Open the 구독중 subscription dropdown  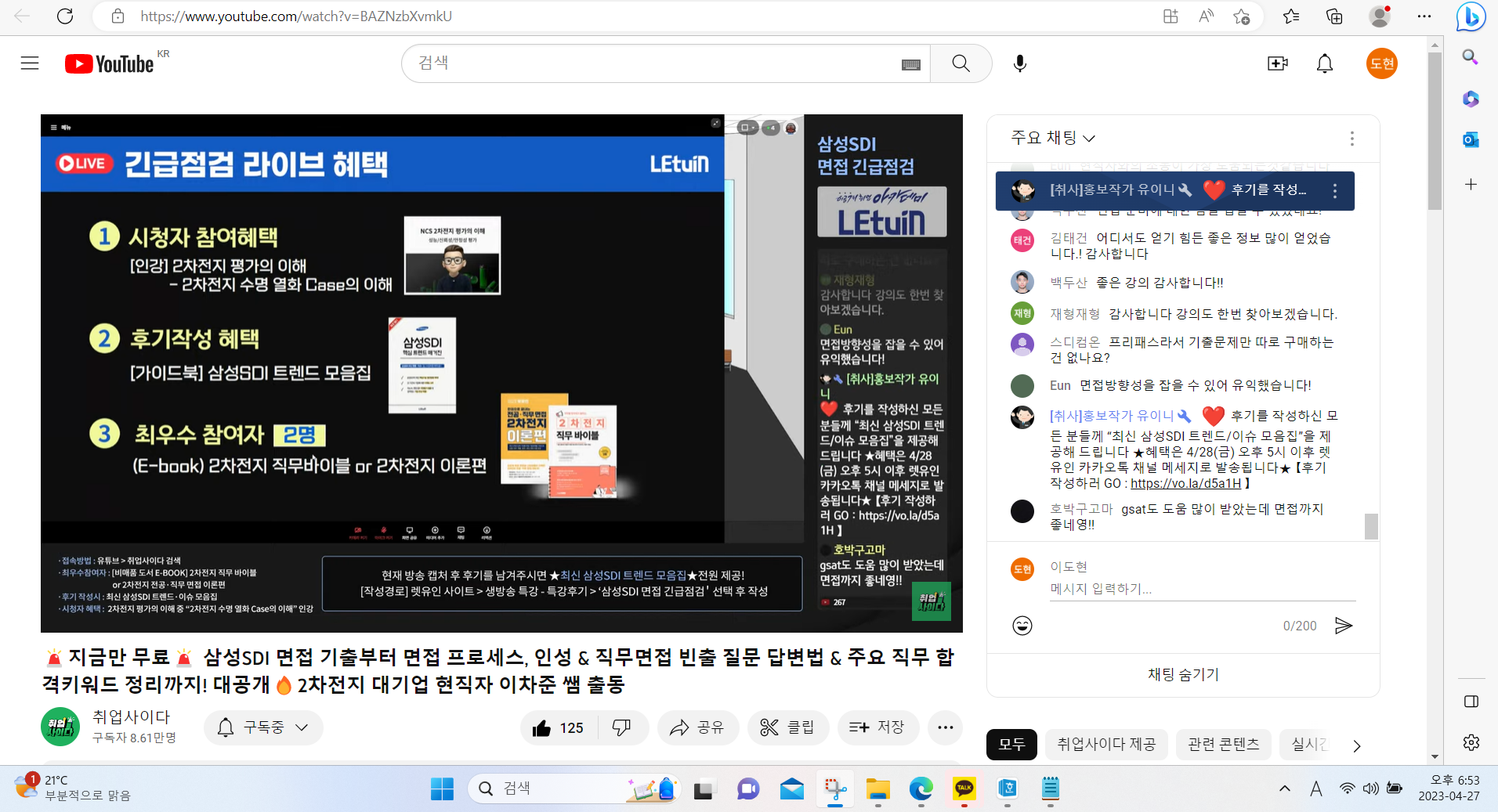263,727
